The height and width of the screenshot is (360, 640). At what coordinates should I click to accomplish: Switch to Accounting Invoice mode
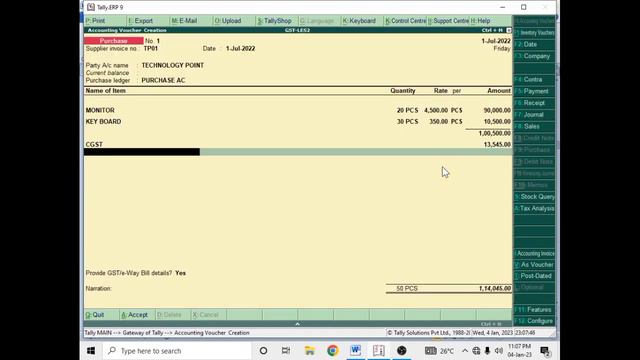pos(534,253)
